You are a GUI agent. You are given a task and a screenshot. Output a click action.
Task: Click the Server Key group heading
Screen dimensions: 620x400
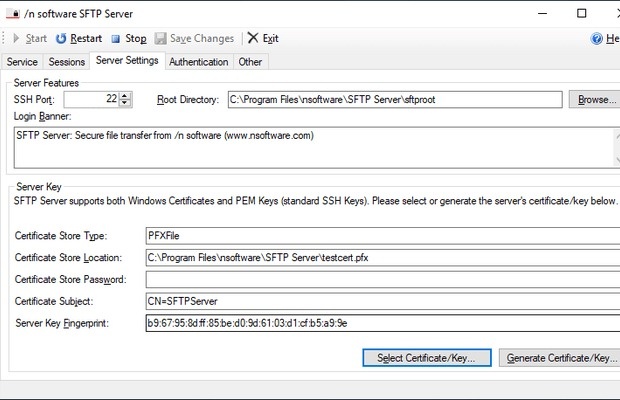[39, 187]
